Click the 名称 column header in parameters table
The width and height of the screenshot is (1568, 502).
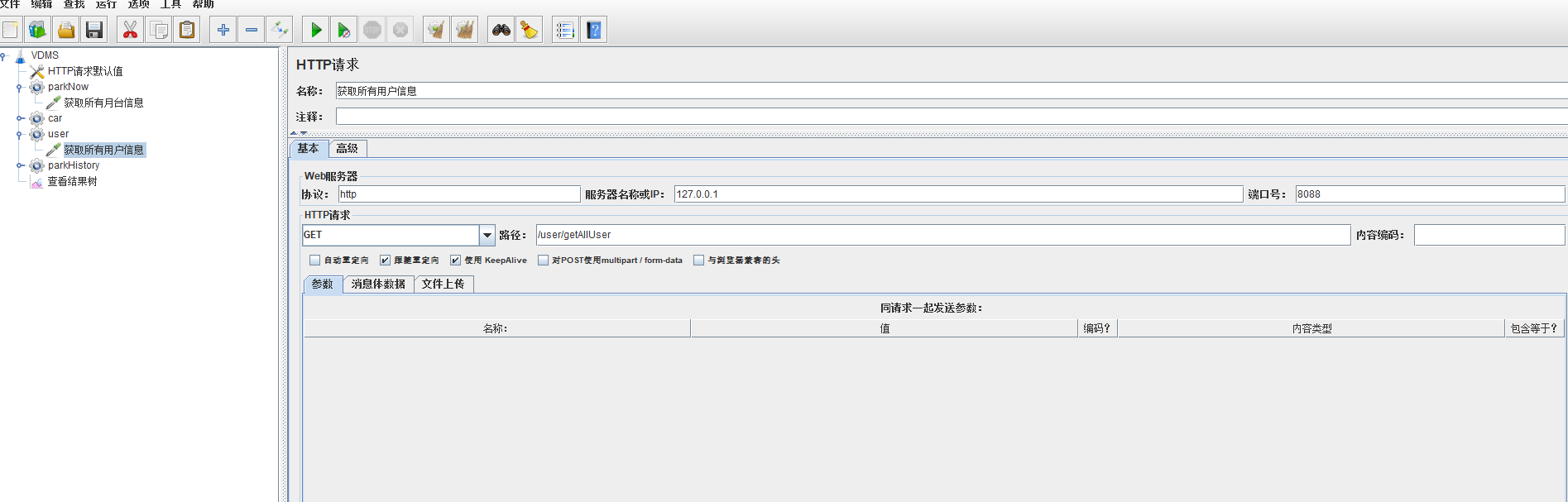[x=496, y=328]
